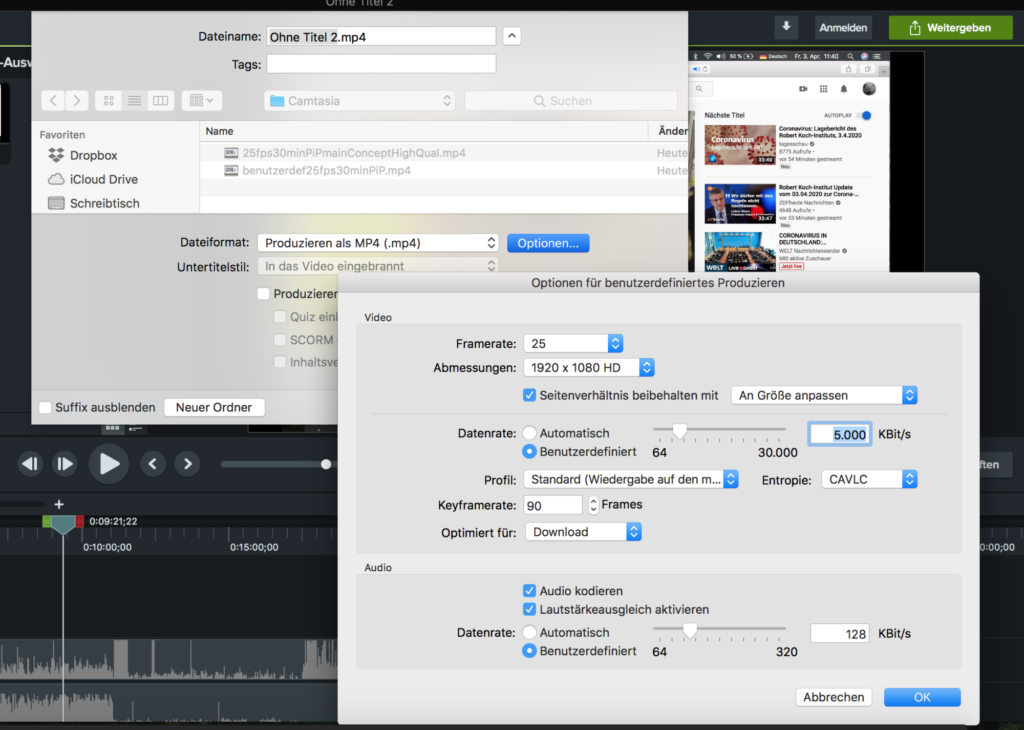The width and height of the screenshot is (1024, 730).
Task: Play the video with the Play button
Action: [x=108, y=464]
